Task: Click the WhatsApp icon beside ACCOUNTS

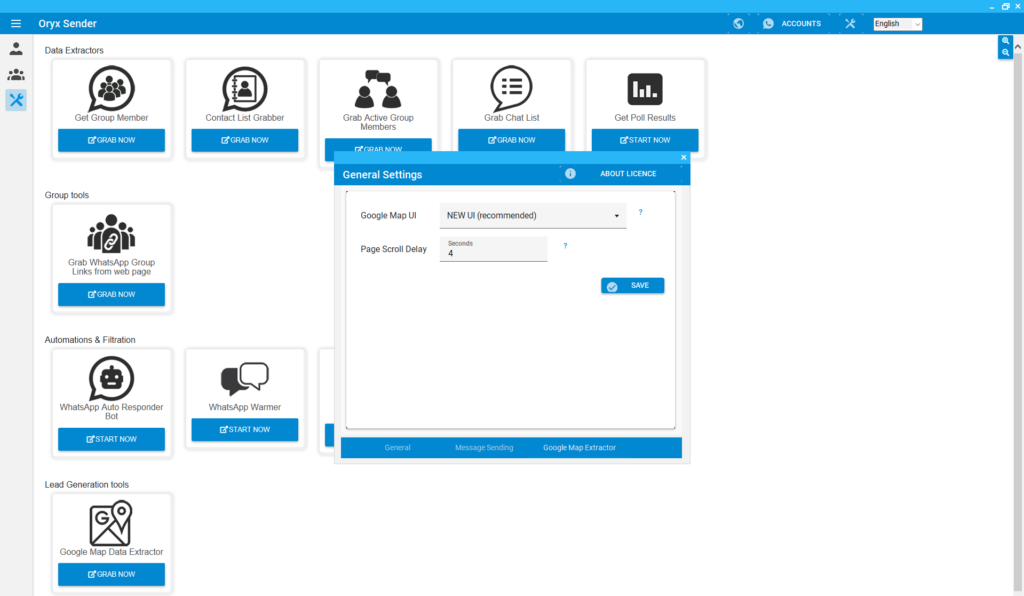Action: coord(768,24)
